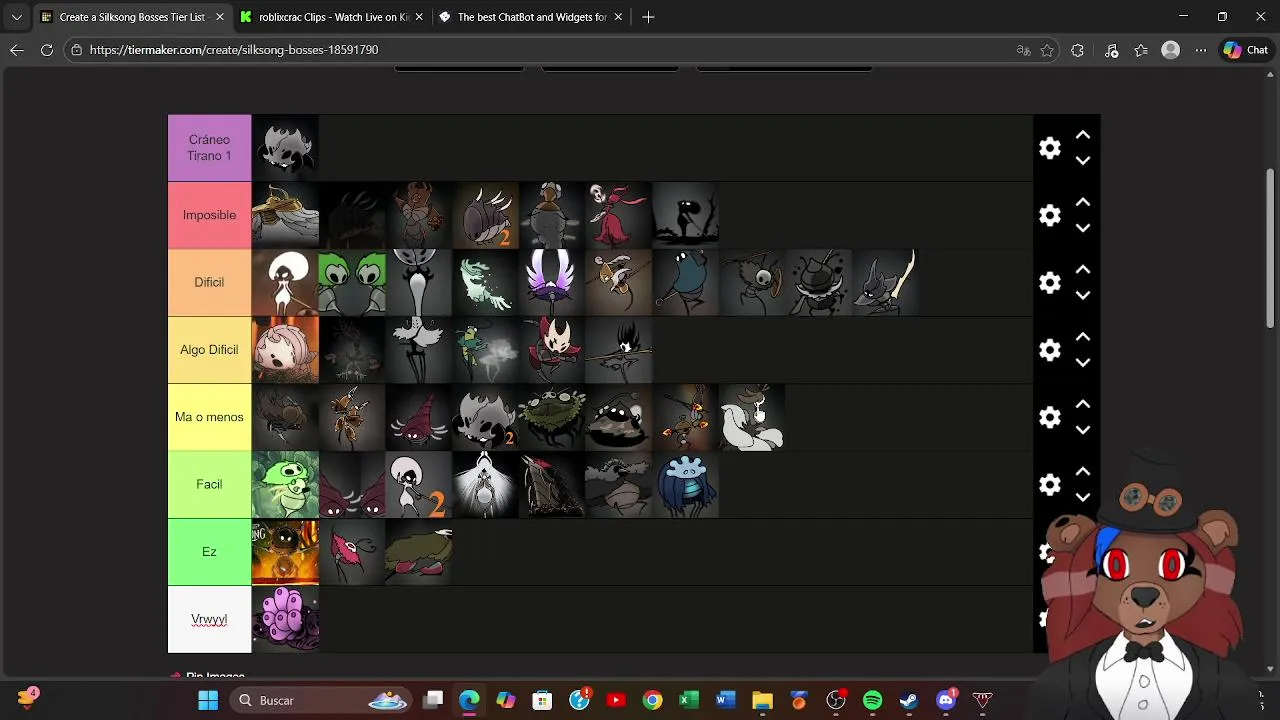Screen dimensions: 1280x720
Task: Select white swan-like boss in Ma o menos row
Action: (x=752, y=417)
